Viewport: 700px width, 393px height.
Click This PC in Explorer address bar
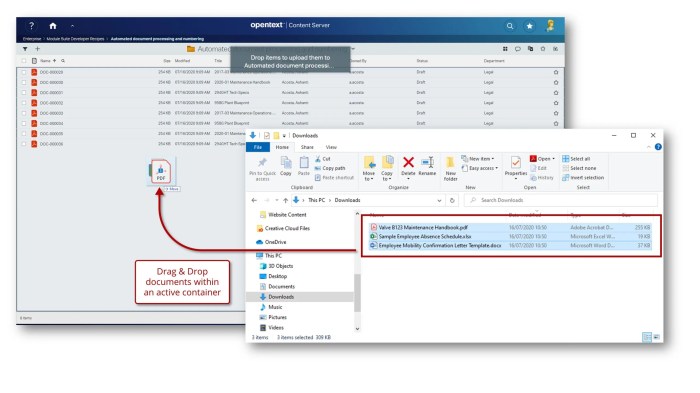click(x=317, y=200)
